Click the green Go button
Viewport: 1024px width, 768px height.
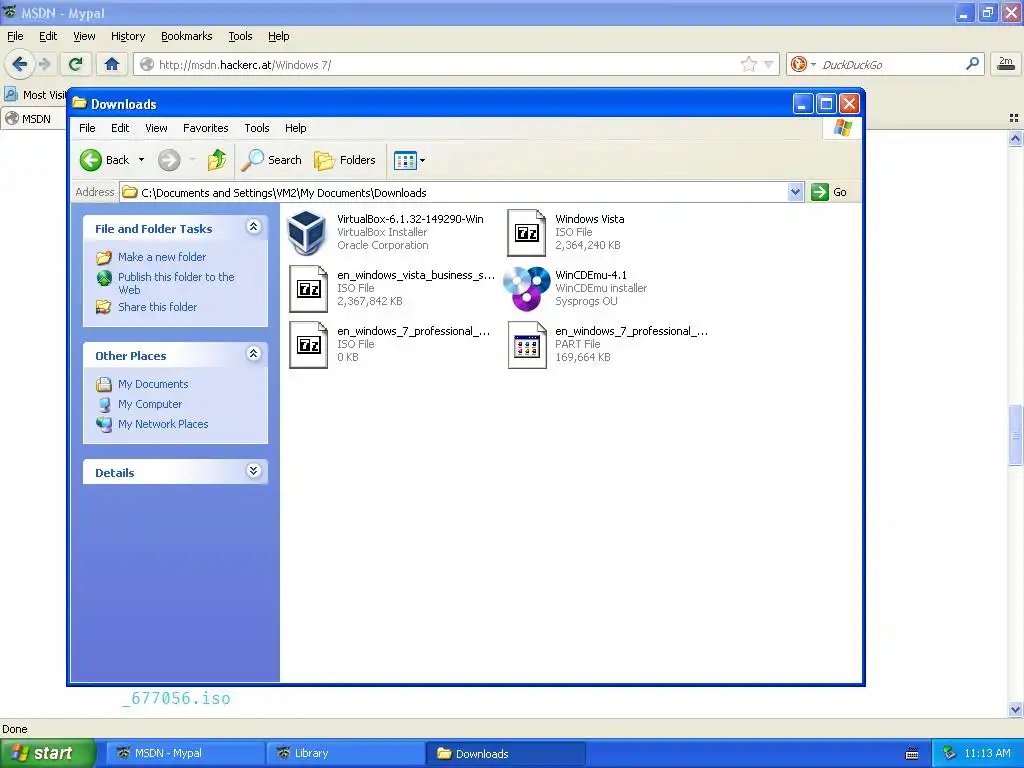tap(829, 192)
